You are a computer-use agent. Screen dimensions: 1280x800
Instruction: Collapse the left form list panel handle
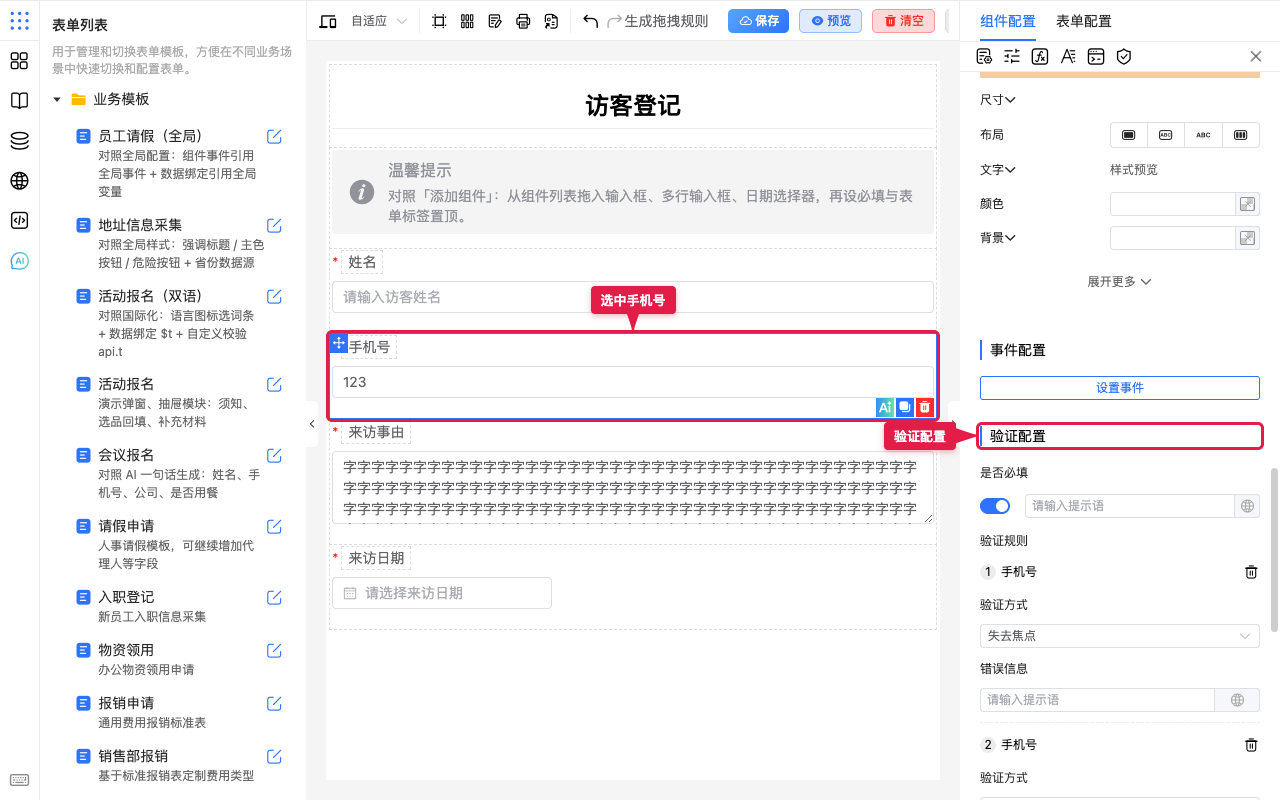point(311,424)
